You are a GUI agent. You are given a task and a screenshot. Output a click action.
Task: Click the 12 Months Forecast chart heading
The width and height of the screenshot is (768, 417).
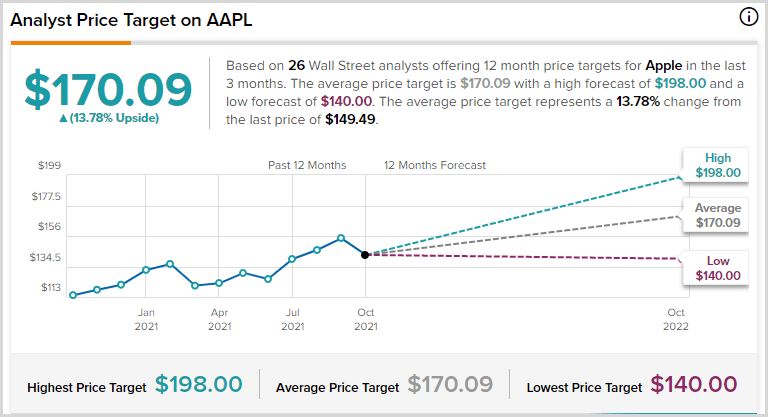pos(435,165)
